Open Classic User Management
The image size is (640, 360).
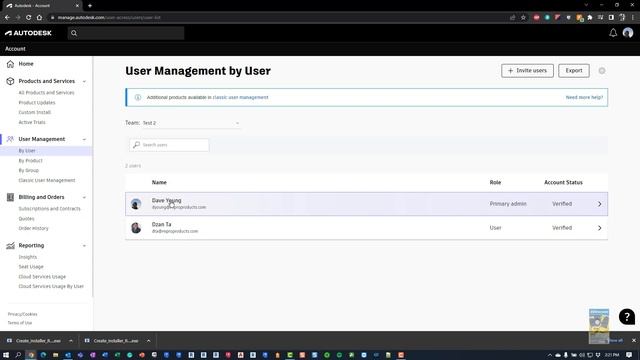click(47, 180)
